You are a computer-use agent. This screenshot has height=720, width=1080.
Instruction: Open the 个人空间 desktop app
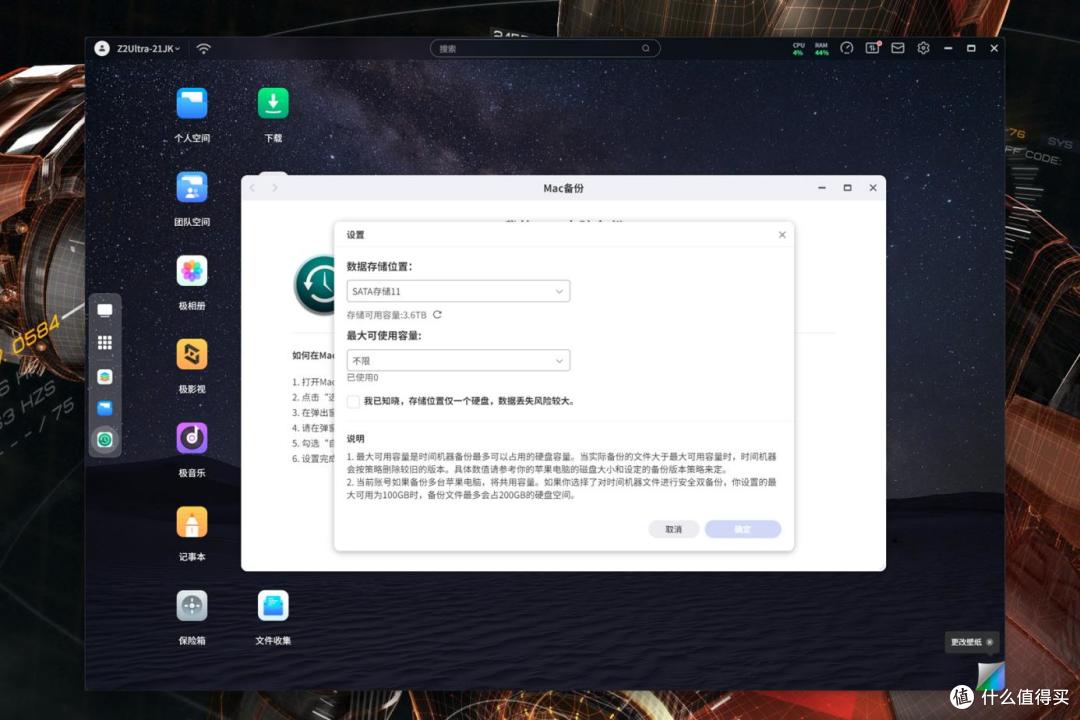[191, 104]
